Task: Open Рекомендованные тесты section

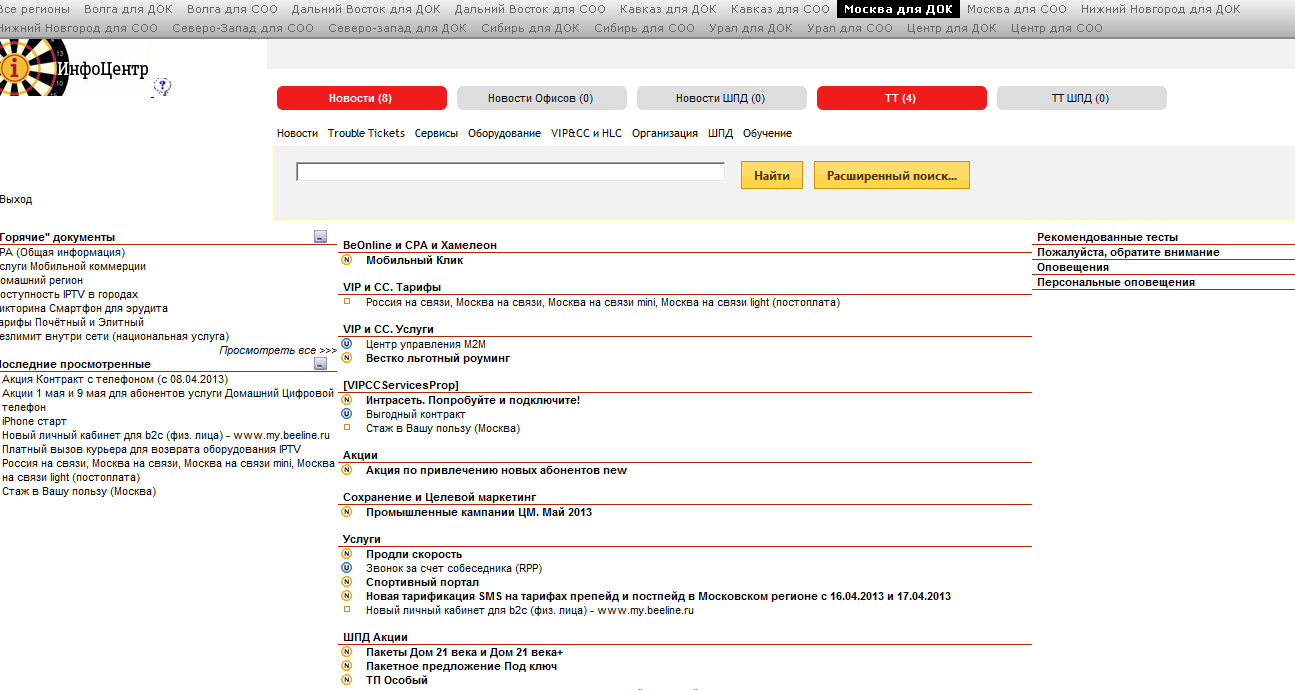Action: [x=1107, y=237]
